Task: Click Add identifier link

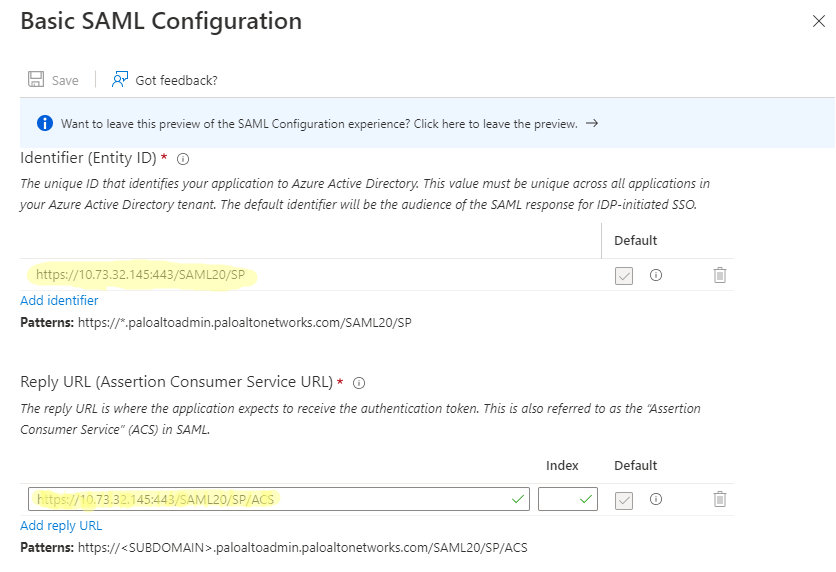Action: pyautogui.click(x=59, y=300)
